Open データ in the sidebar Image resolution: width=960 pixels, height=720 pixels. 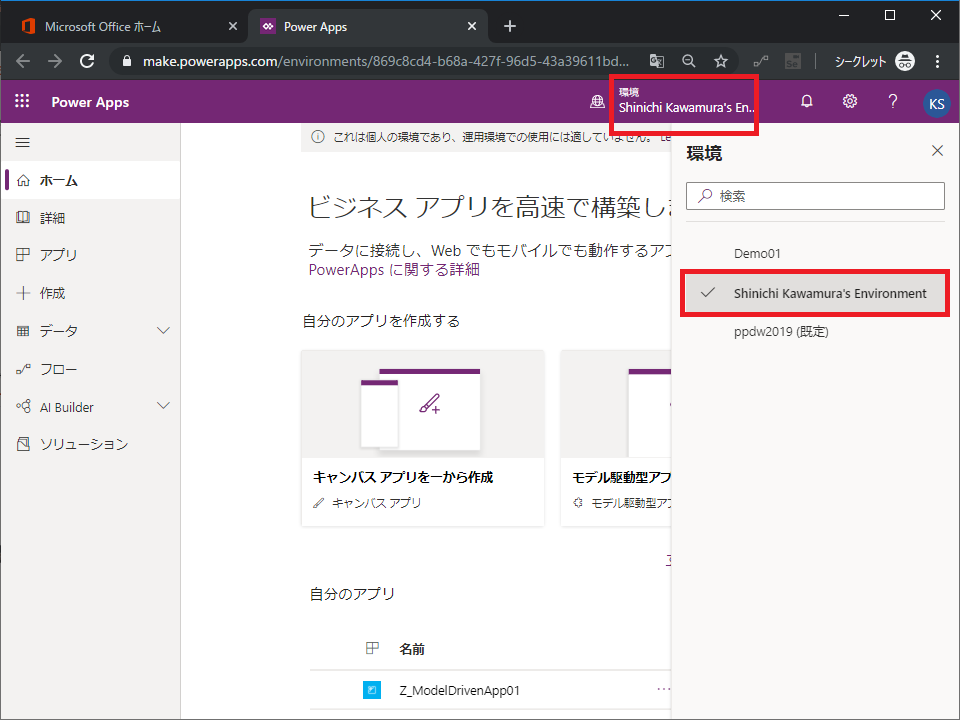pos(91,331)
